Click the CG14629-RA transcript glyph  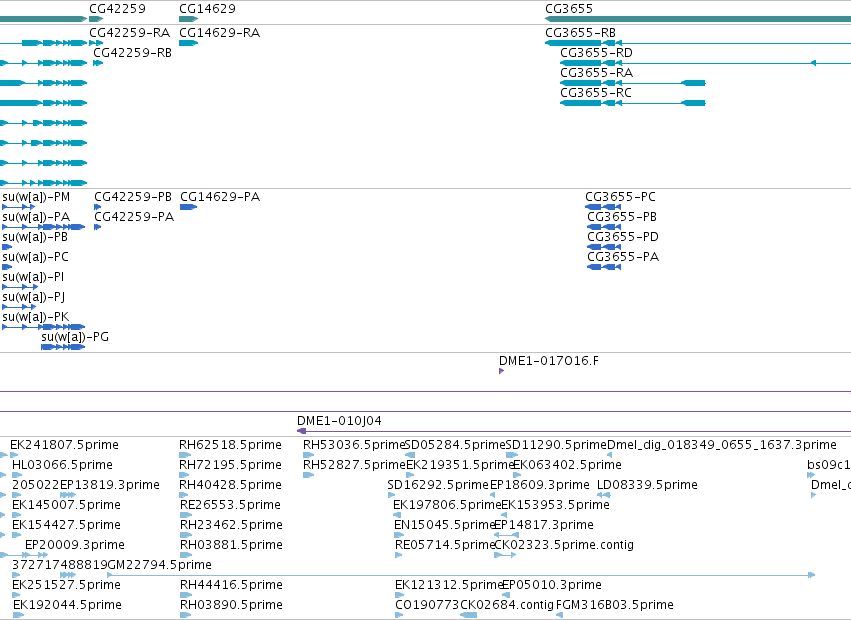pyautogui.click(x=188, y=43)
